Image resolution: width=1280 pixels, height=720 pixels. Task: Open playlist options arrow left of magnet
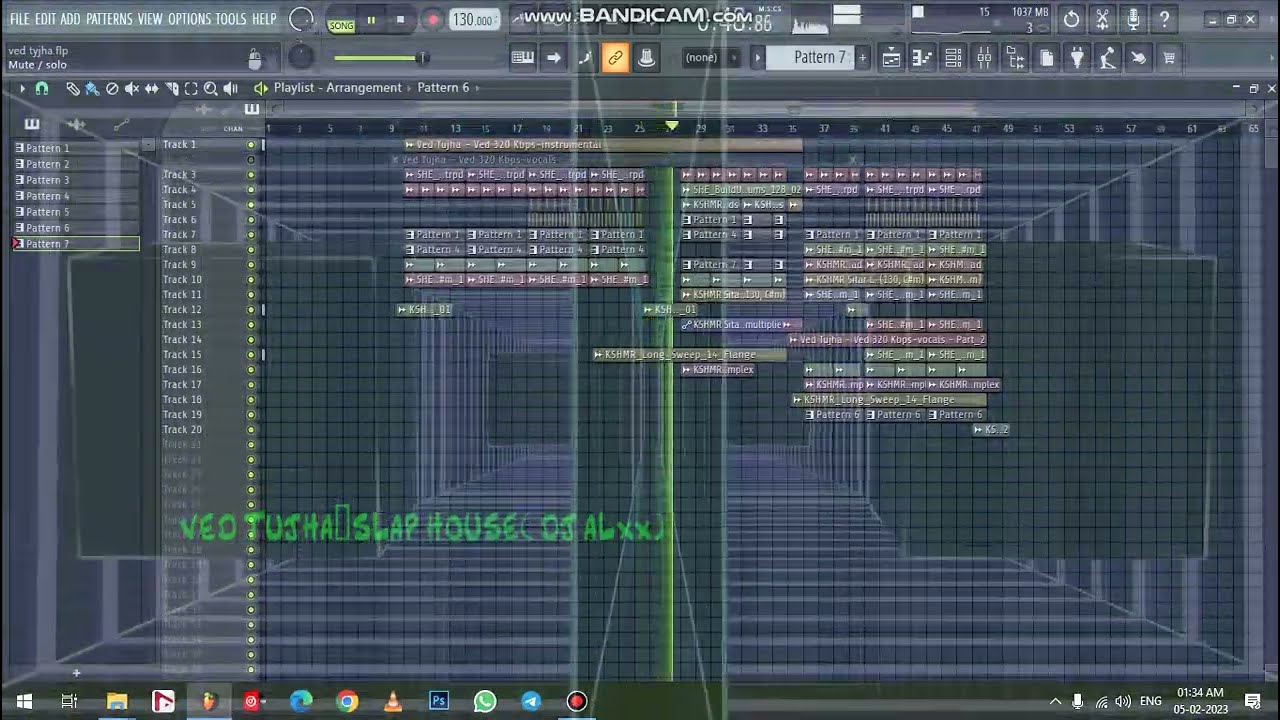pos(22,88)
